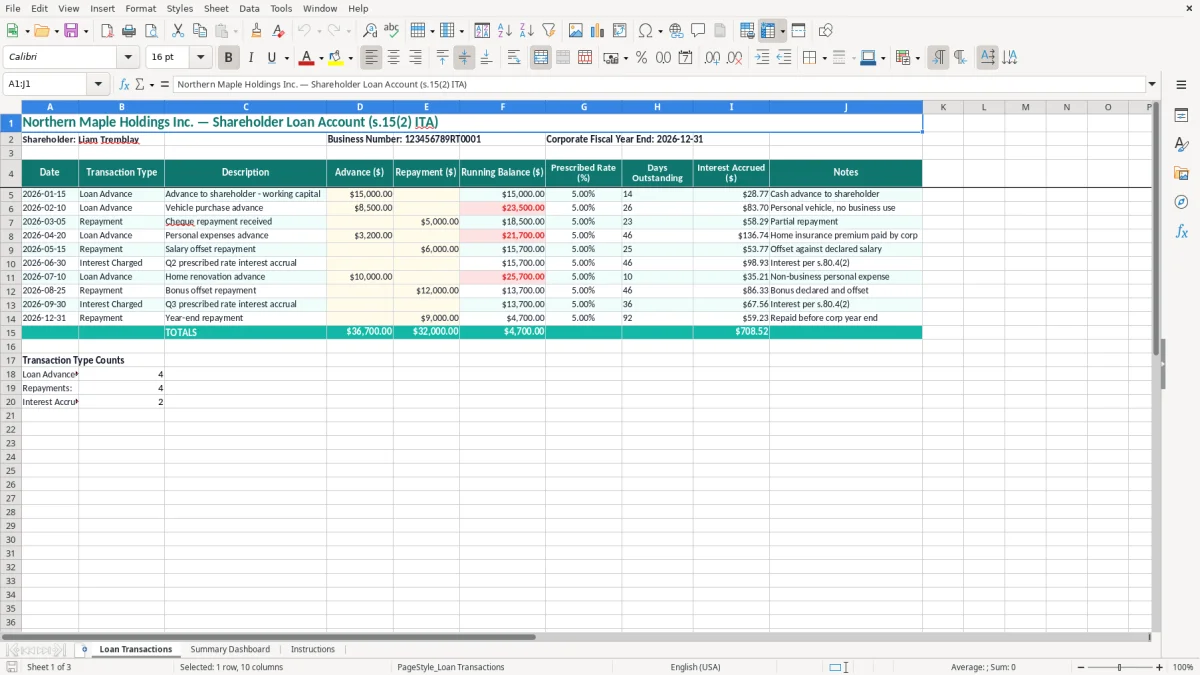
Task: Click the 100% zoom level
Action: click(x=1183, y=667)
